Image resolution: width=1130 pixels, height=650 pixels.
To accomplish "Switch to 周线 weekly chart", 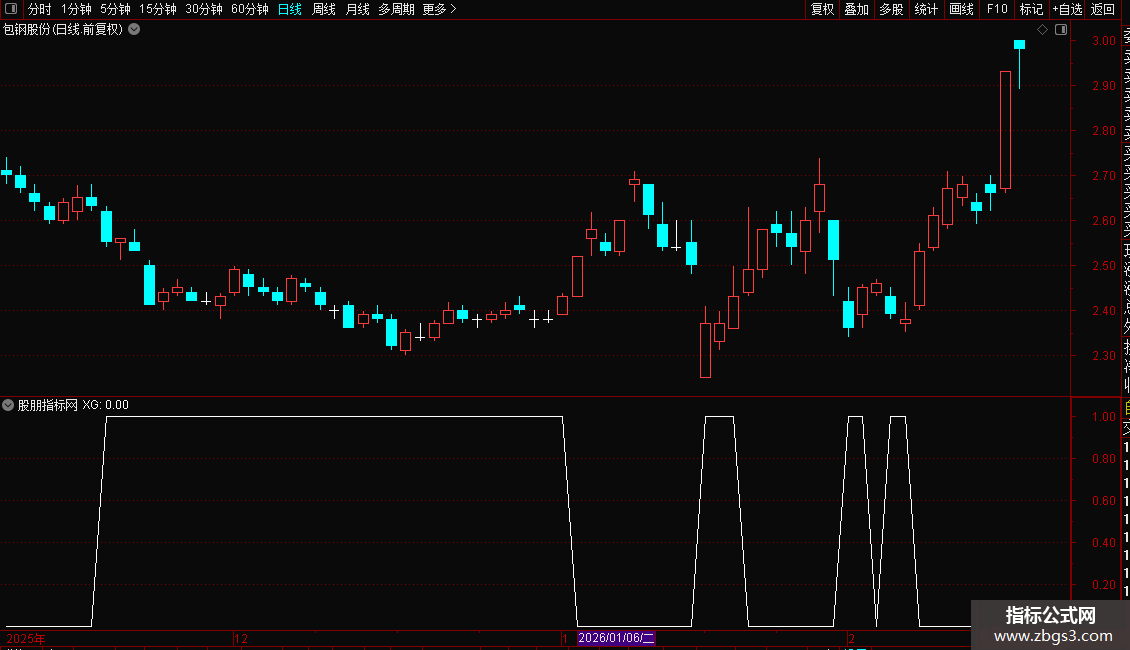I will 324,9.
